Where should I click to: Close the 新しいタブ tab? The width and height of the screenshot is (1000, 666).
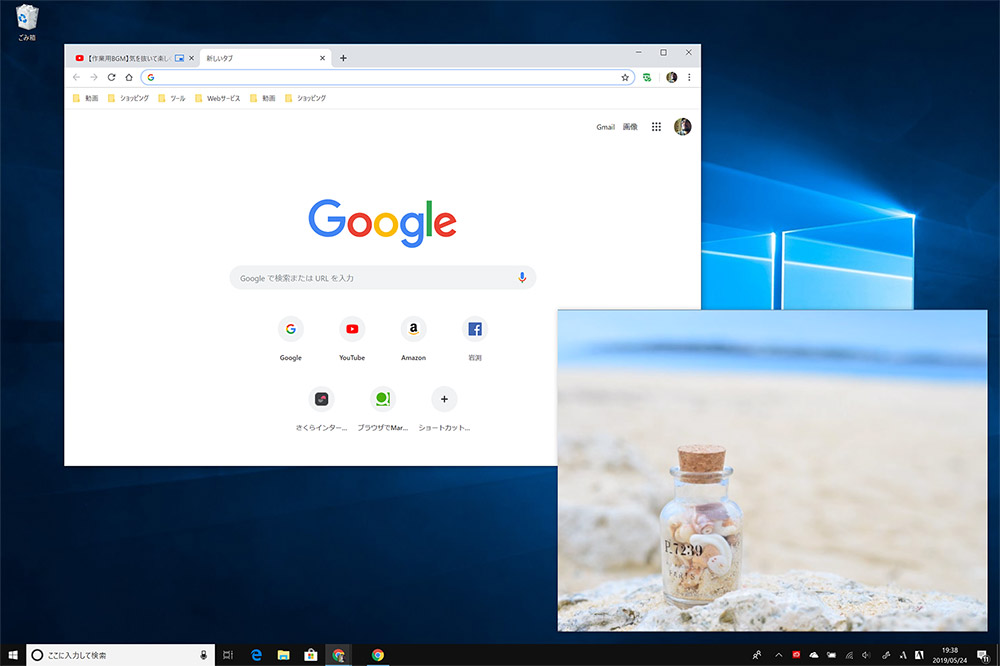[x=322, y=58]
